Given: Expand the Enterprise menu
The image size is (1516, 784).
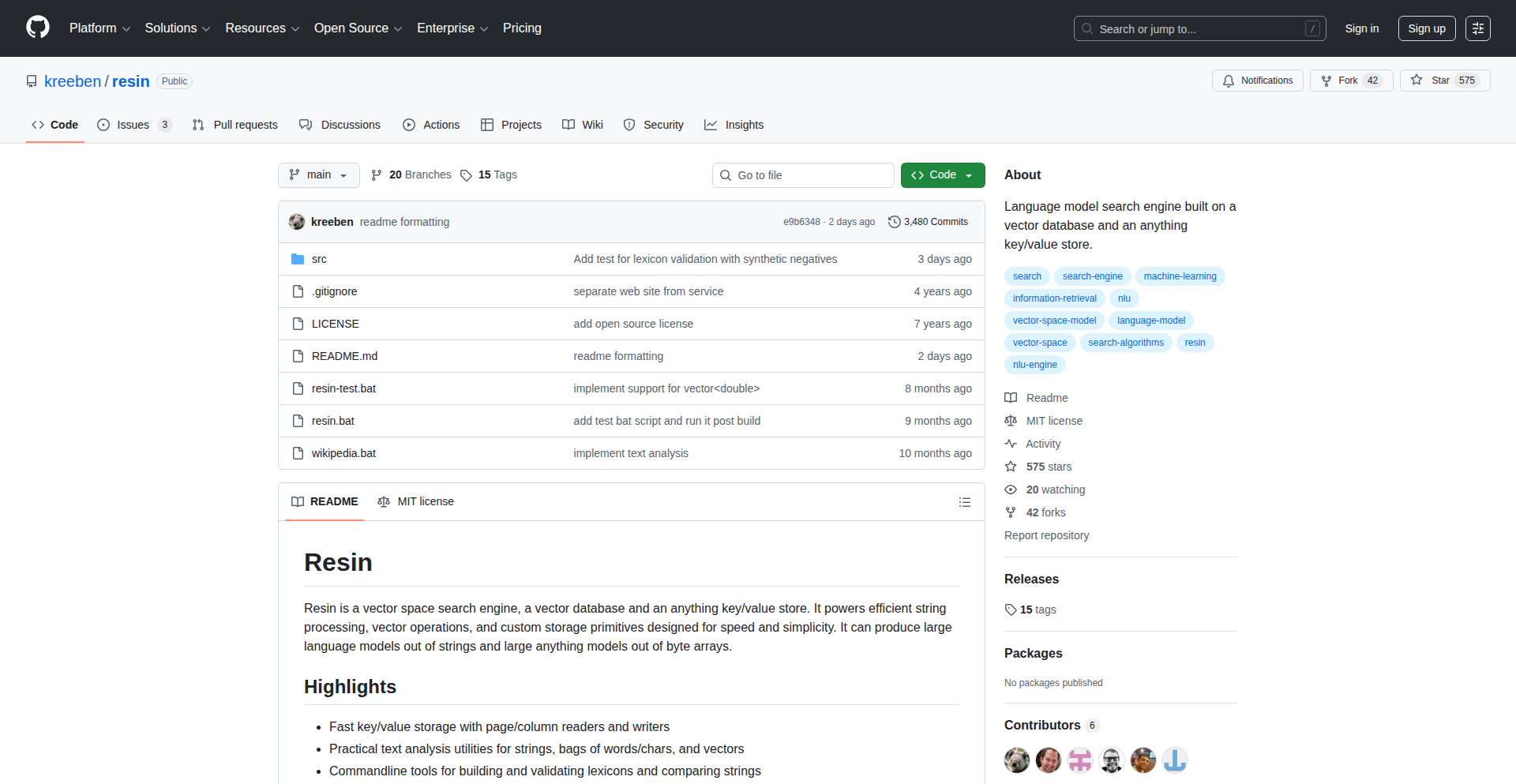Looking at the screenshot, I should pyautogui.click(x=452, y=28).
